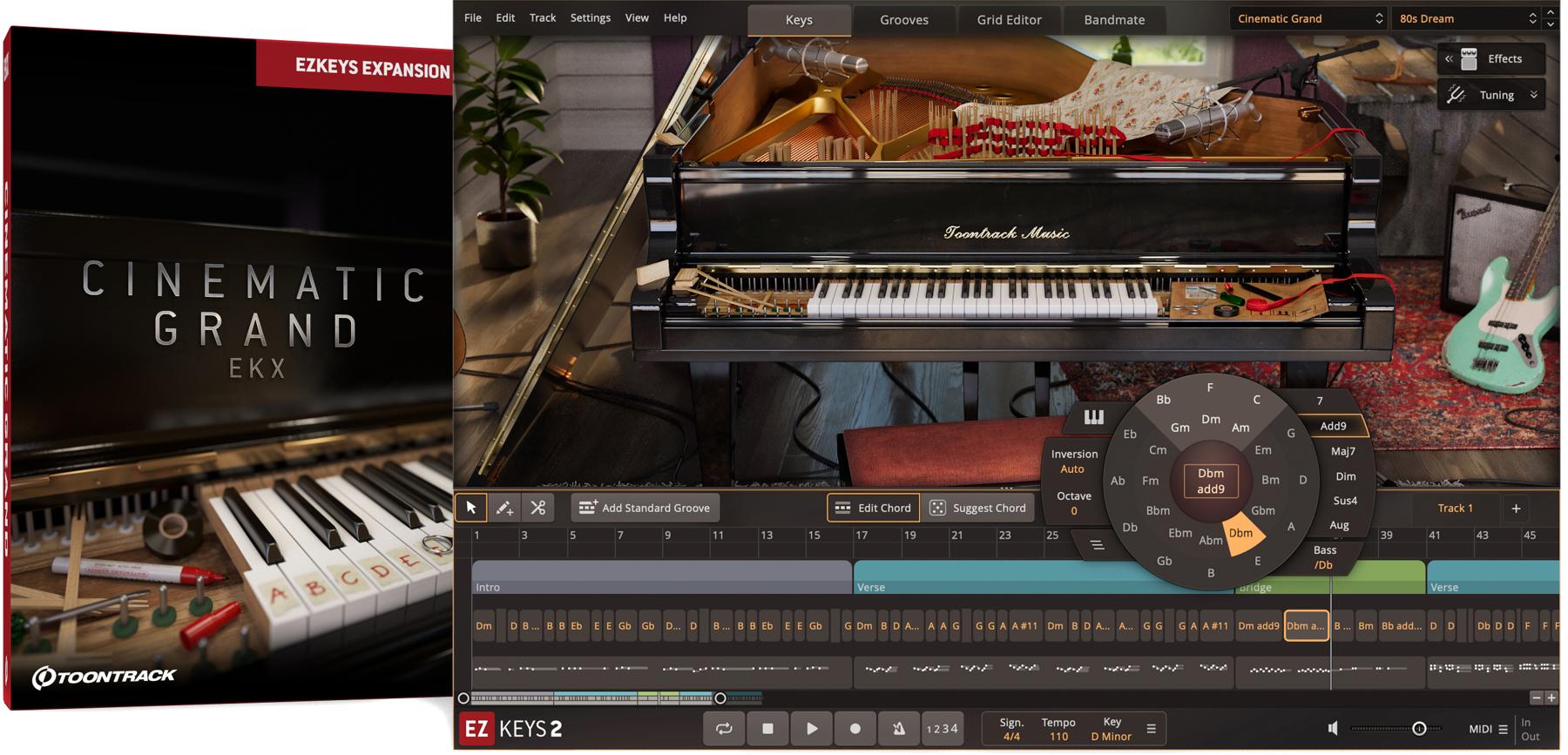Image resolution: width=1568 pixels, height=755 pixels.
Task: Collapse panel with the double chevron beside Effects
Action: point(1449,59)
